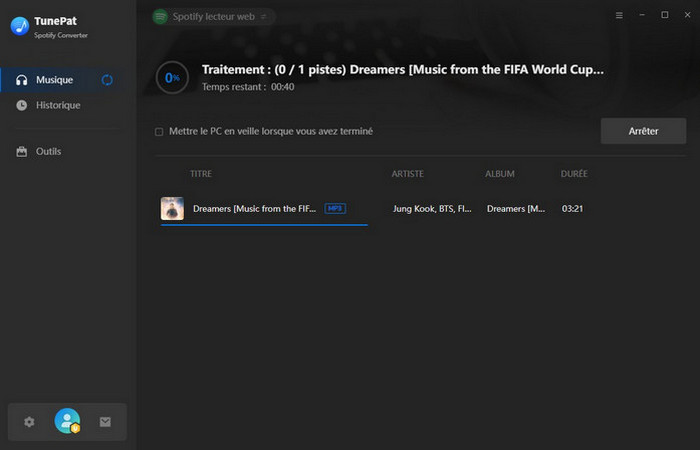The height and width of the screenshot is (450, 700).
Task: Click the DURÉE column header
Action: pyautogui.click(x=574, y=174)
